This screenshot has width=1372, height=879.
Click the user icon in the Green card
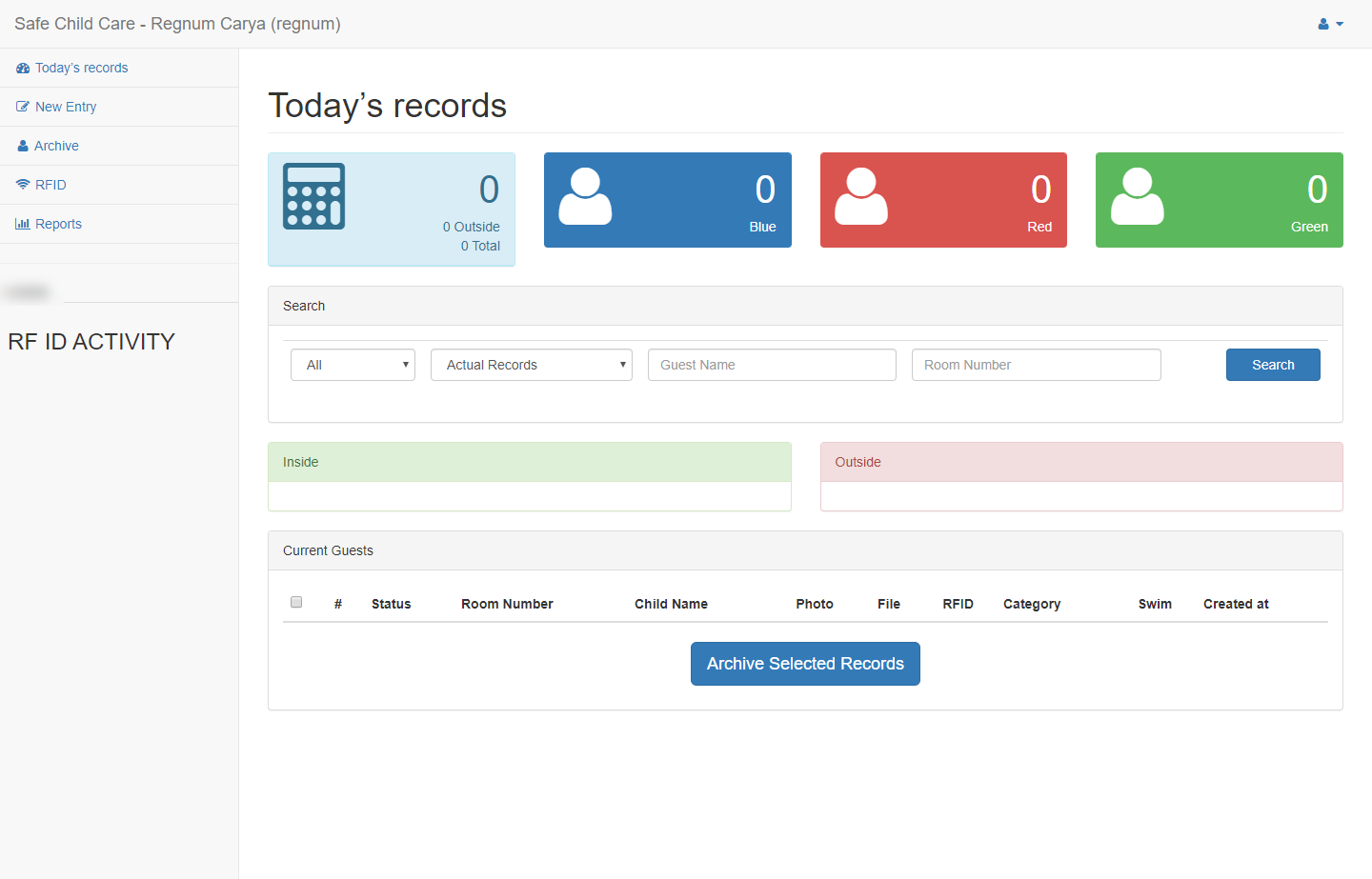tap(1137, 196)
